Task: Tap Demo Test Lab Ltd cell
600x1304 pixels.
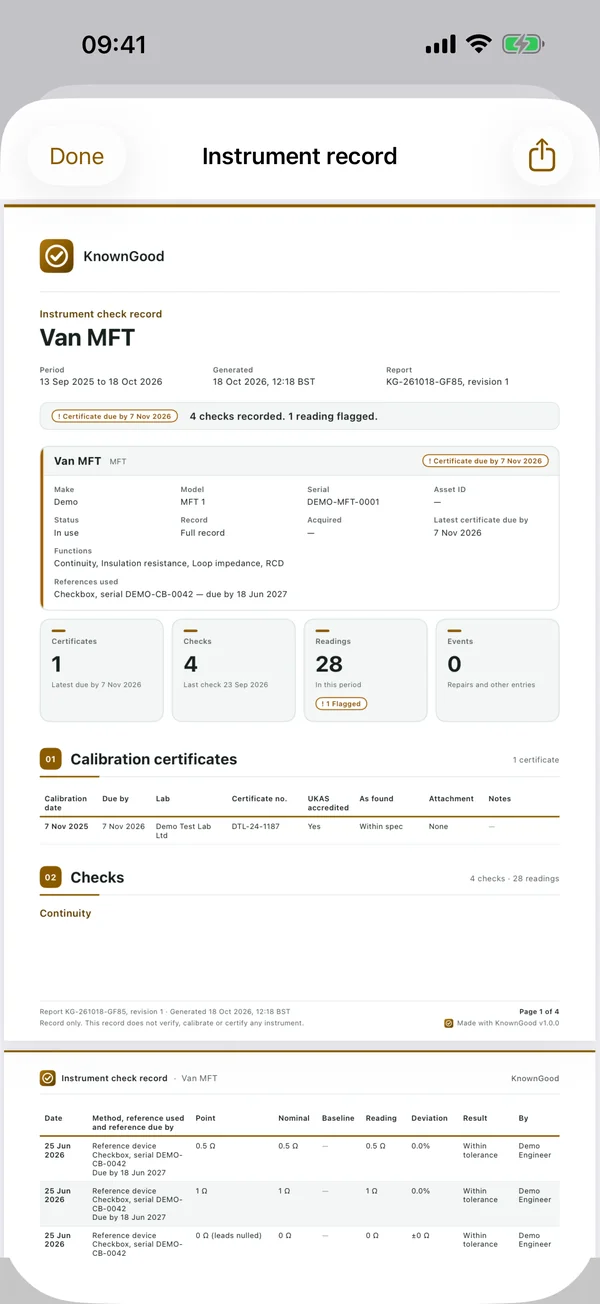Action: [x=183, y=831]
